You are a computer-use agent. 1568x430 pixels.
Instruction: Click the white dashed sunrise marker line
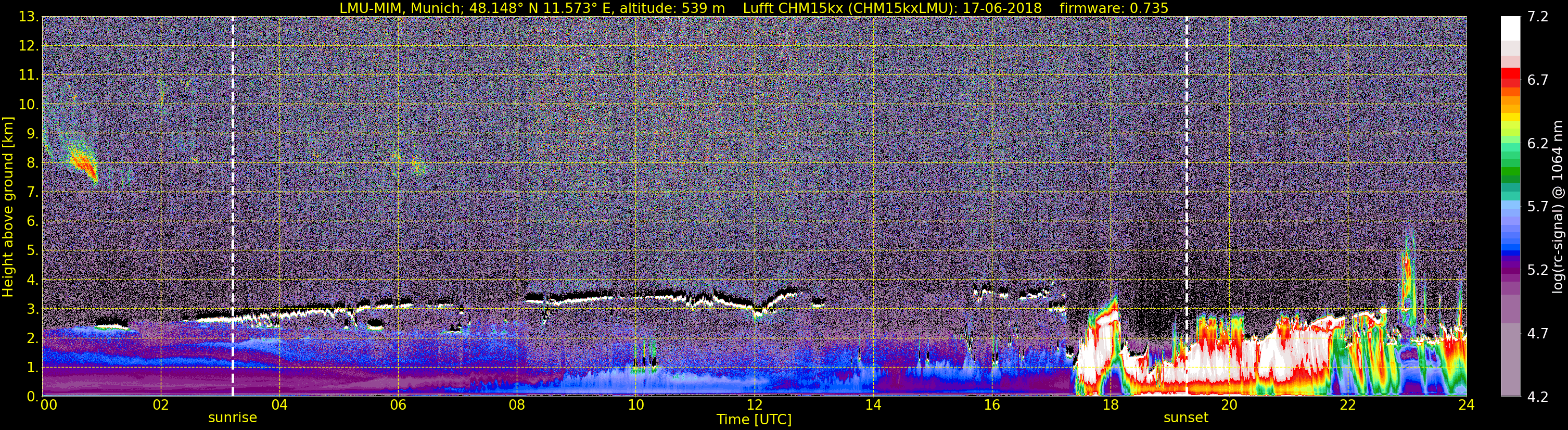coord(233,206)
